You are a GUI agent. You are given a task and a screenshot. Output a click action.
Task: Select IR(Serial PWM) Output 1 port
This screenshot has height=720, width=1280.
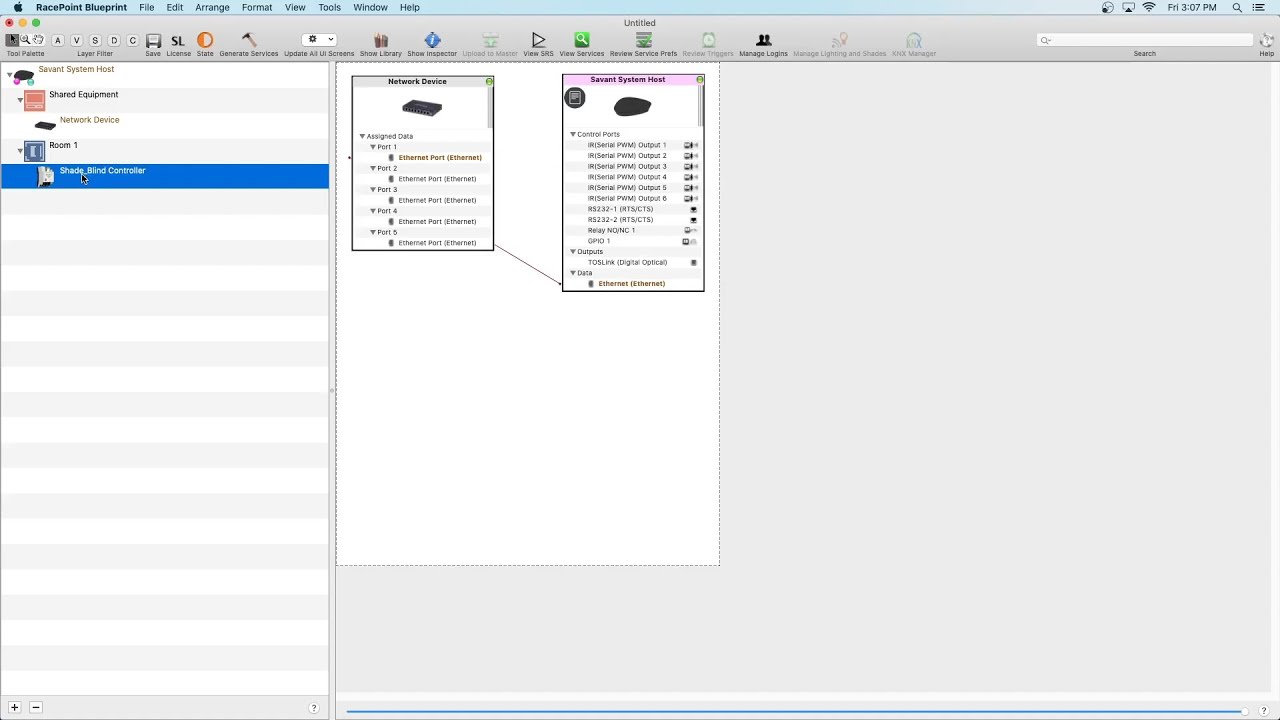tap(627, 145)
